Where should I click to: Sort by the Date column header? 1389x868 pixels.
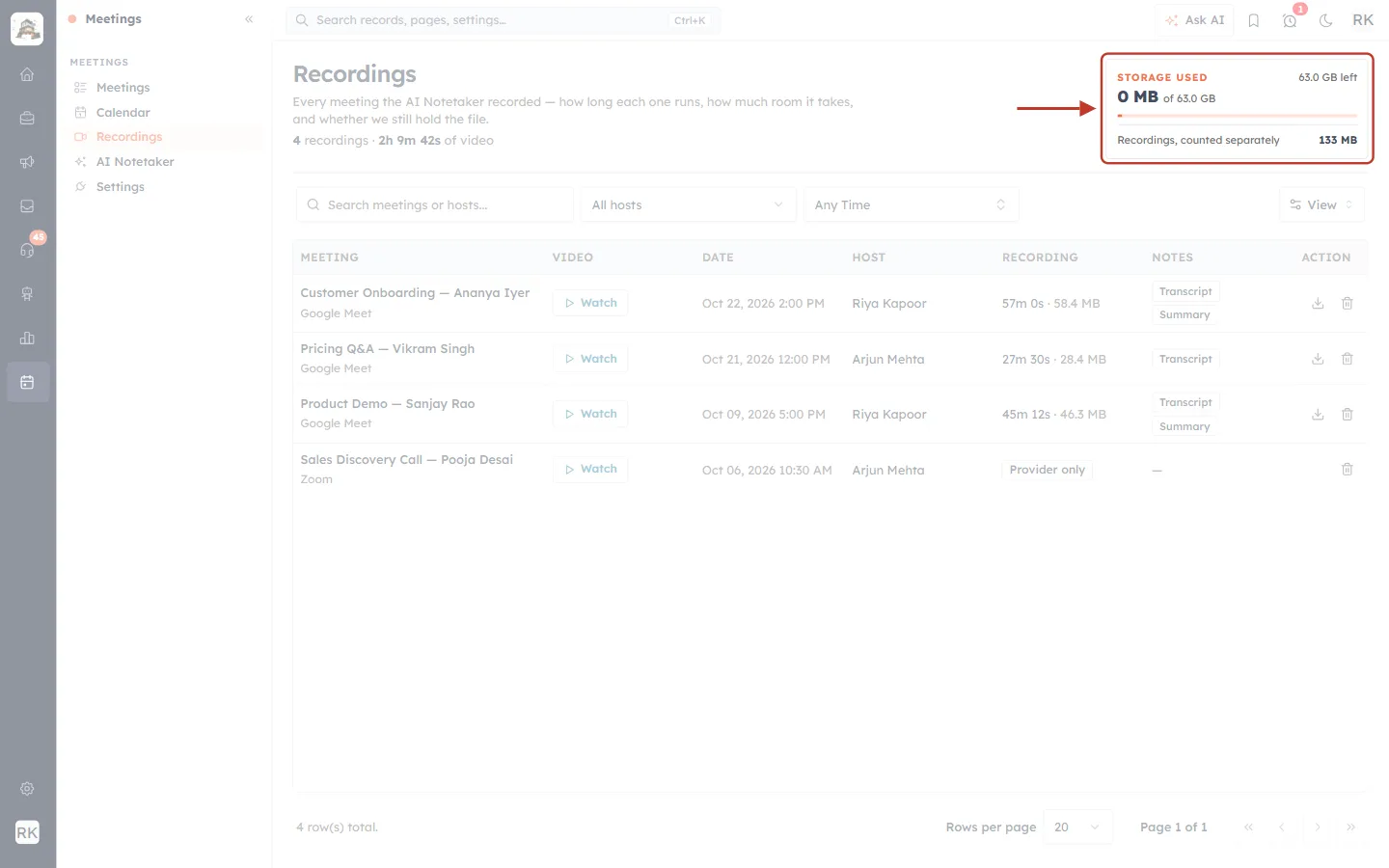[x=718, y=258]
